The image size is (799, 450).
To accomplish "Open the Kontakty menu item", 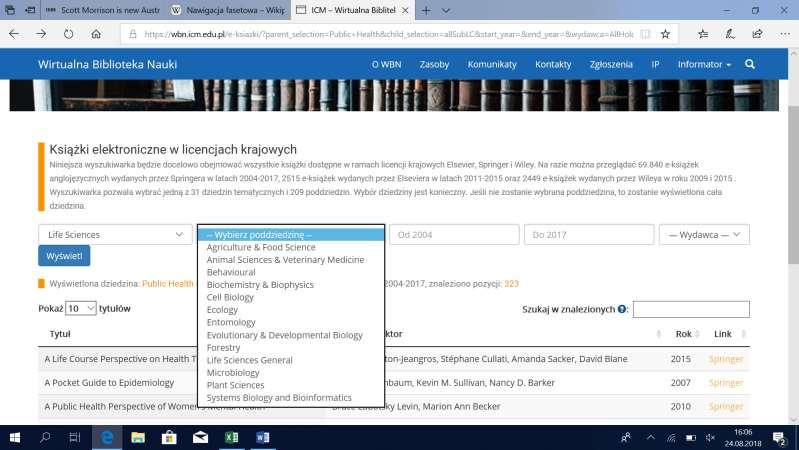I will click(x=553, y=64).
